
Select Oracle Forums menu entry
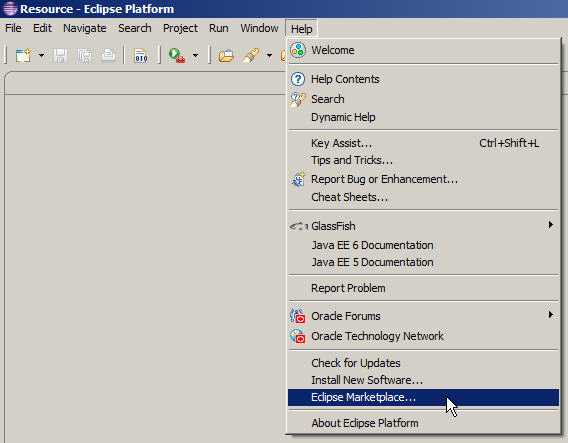click(x=423, y=316)
